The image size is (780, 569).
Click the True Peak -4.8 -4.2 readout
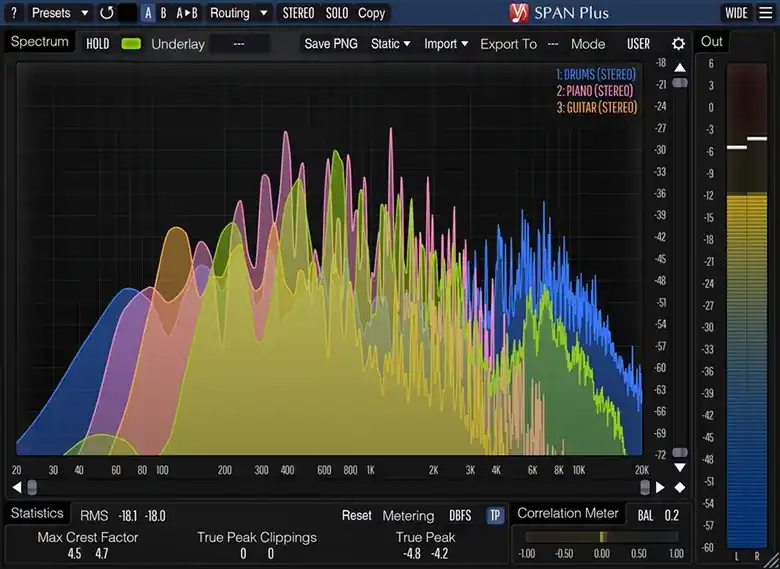coord(425,545)
